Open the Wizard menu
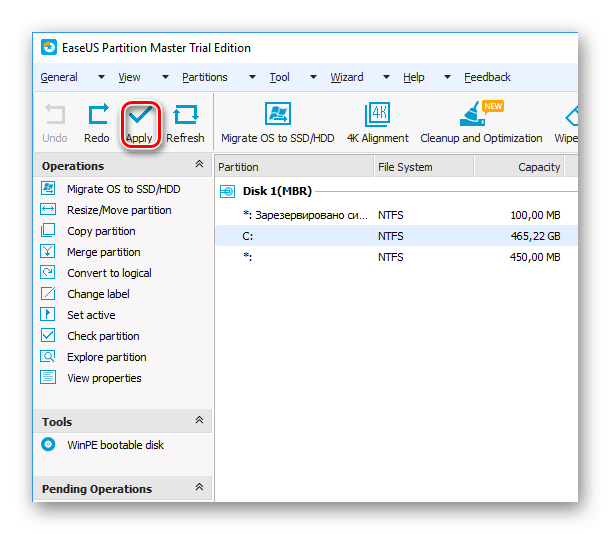610x534 pixels. (347, 77)
